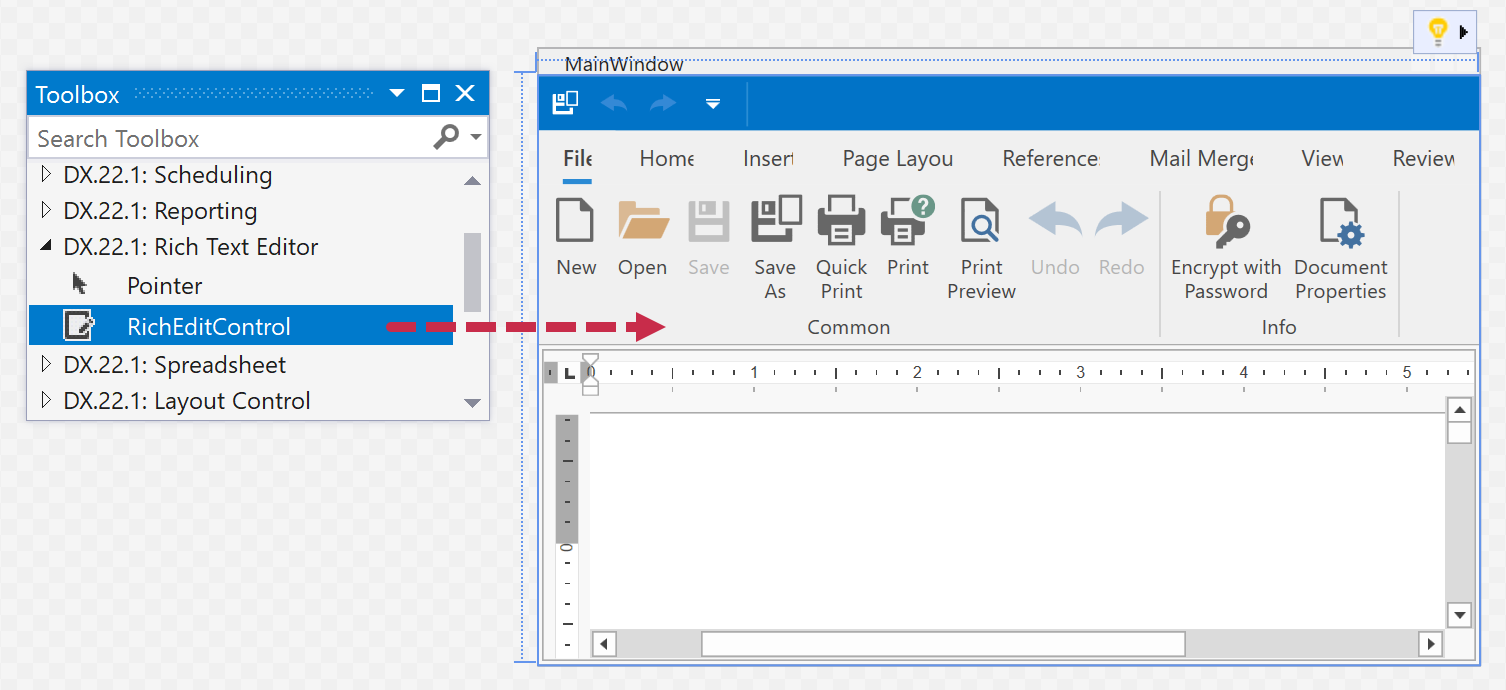Click the New document icon

pyautogui.click(x=576, y=222)
